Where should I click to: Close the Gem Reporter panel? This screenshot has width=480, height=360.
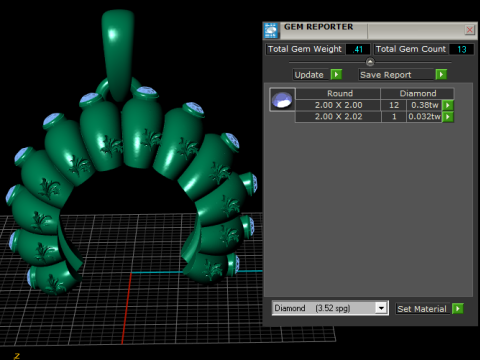point(469,30)
